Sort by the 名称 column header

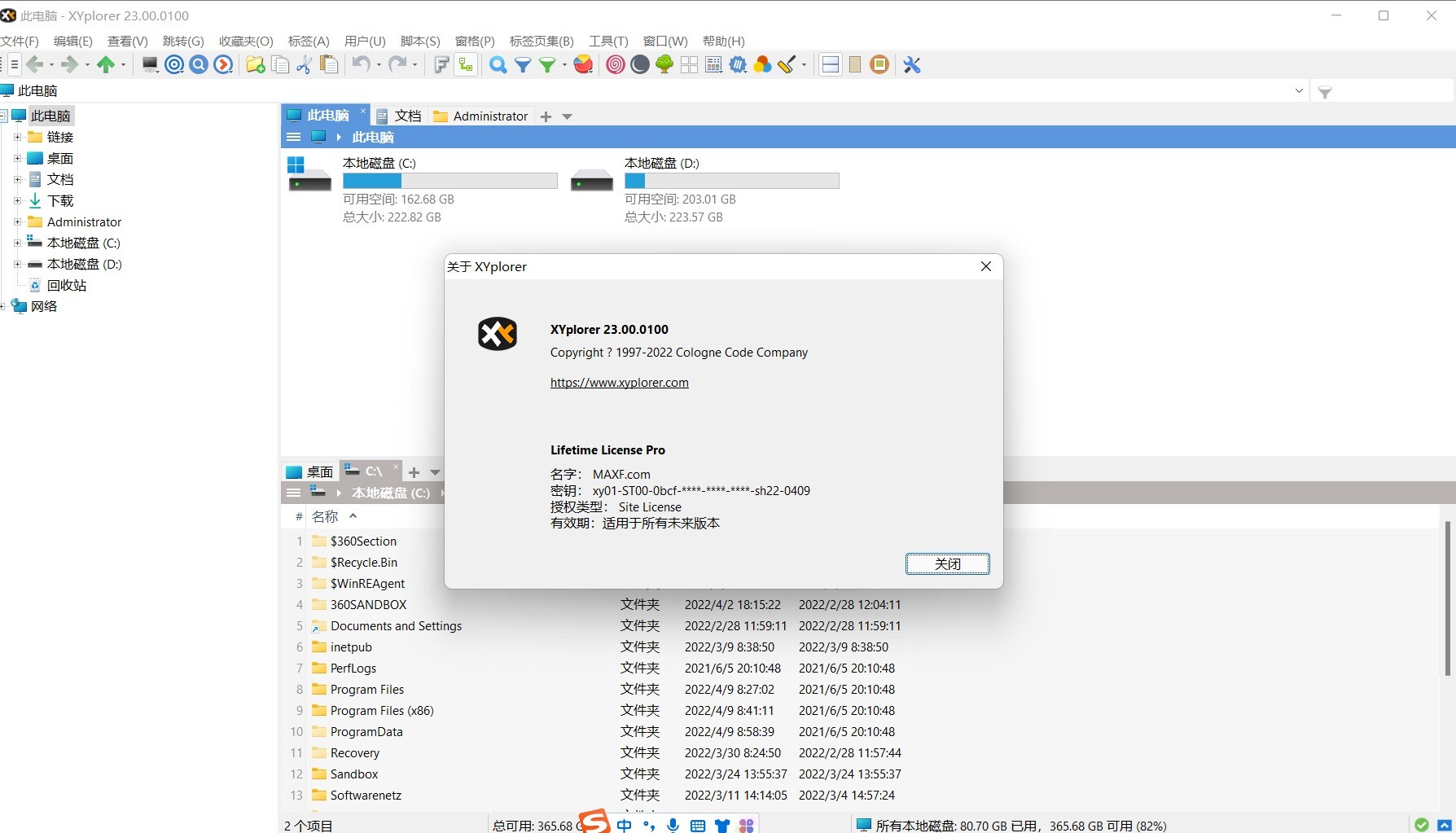pos(325,516)
